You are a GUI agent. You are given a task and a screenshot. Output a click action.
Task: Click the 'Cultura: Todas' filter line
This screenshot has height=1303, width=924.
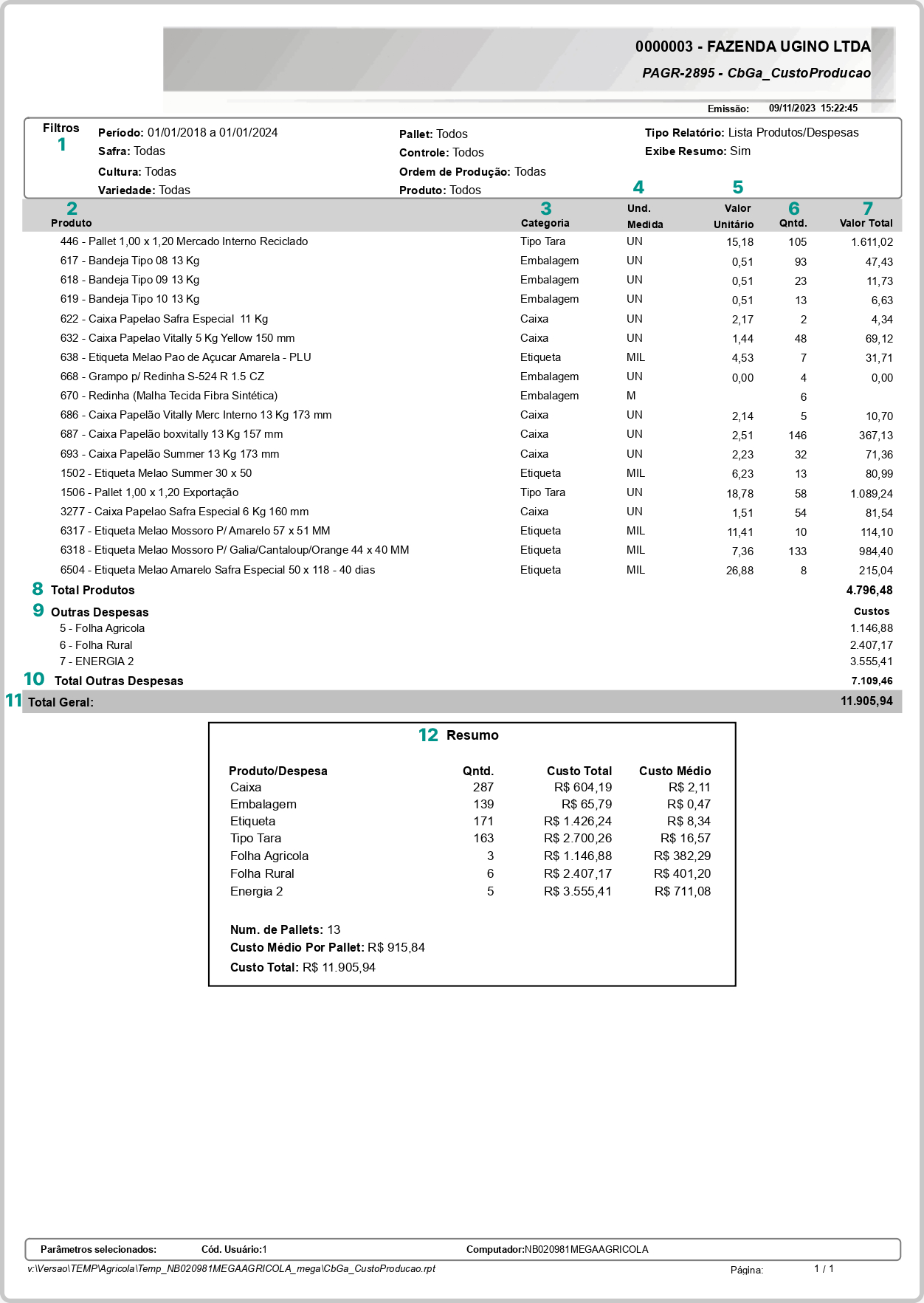pyautogui.click(x=137, y=172)
